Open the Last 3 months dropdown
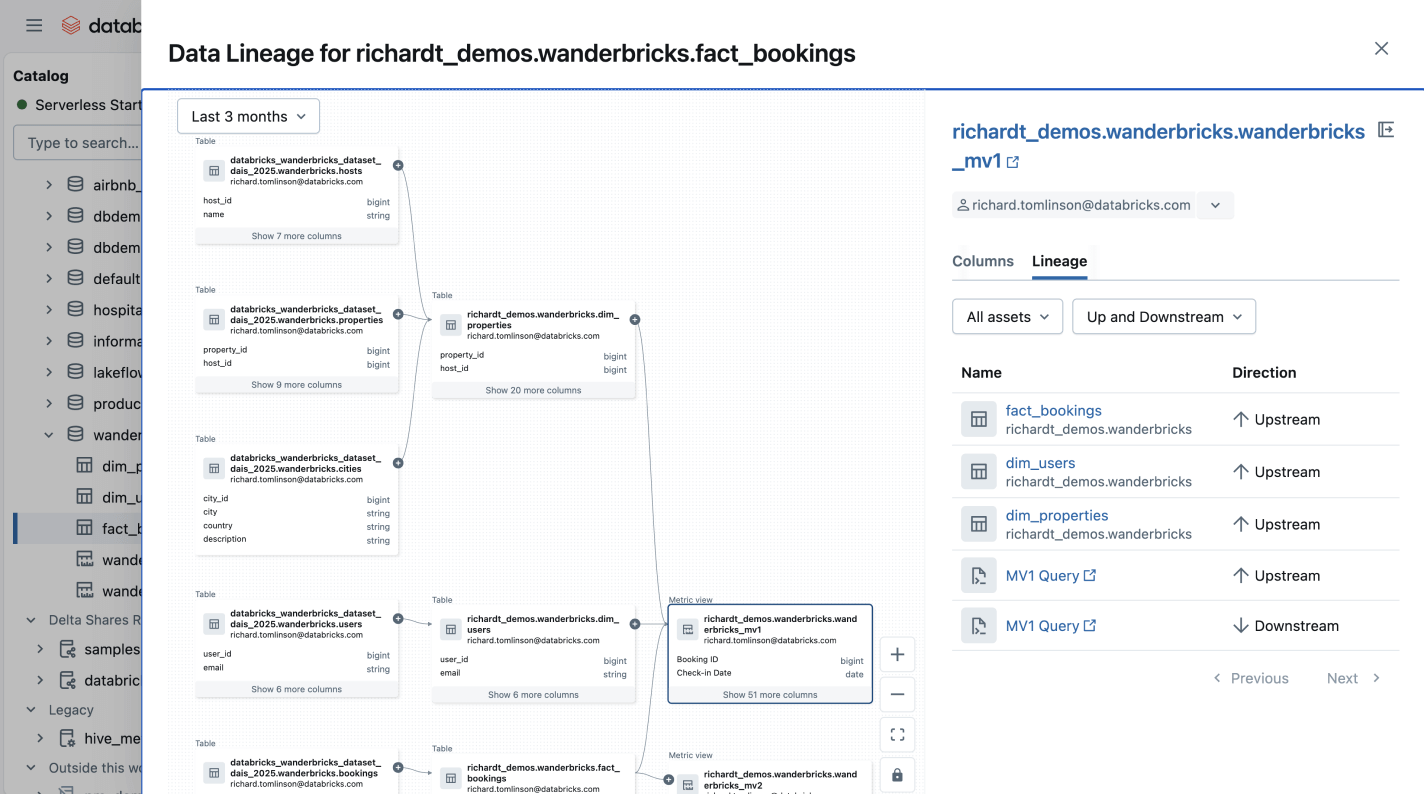The height and width of the screenshot is (794, 1424). point(249,117)
